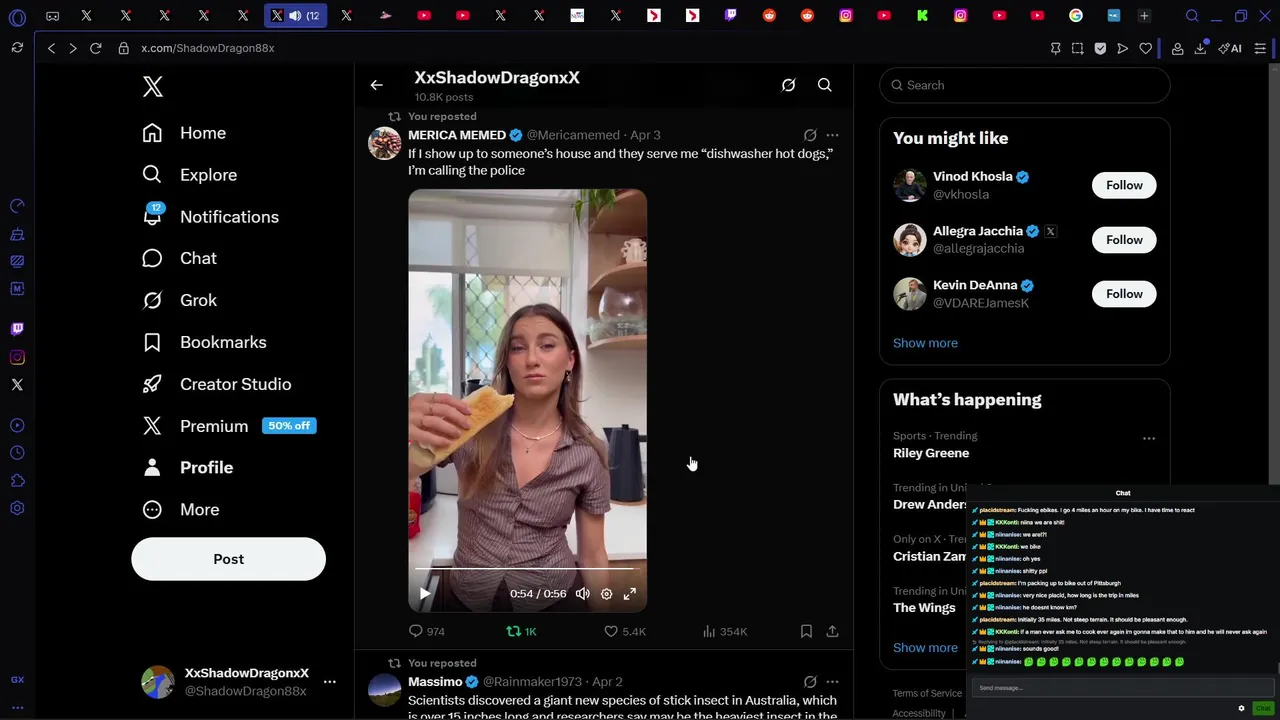Open Grok from the X sidebar

[x=179, y=300]
